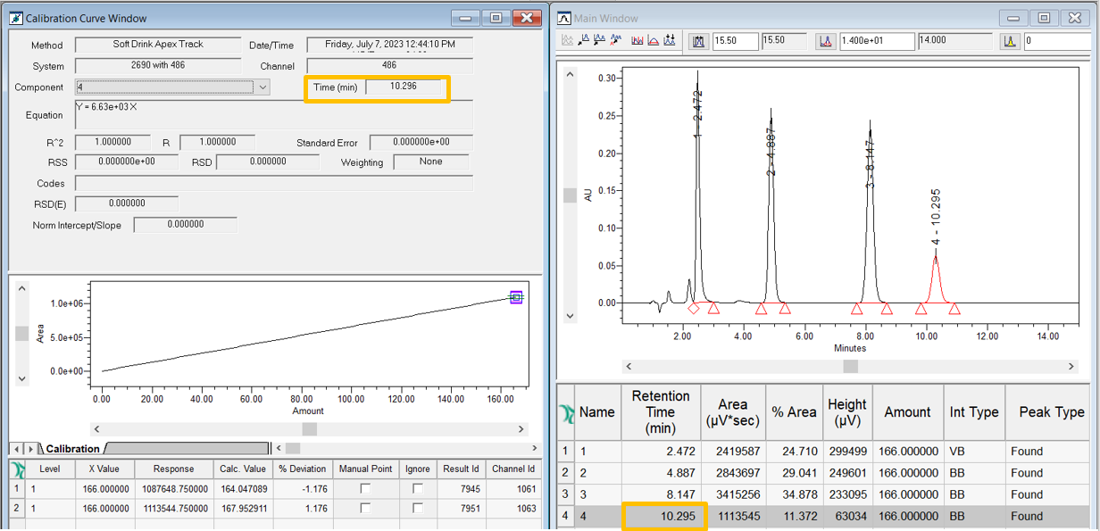Click the Main Window title bar icon
This screenshot has width=1100, height=531.
[x=566, y=18]
